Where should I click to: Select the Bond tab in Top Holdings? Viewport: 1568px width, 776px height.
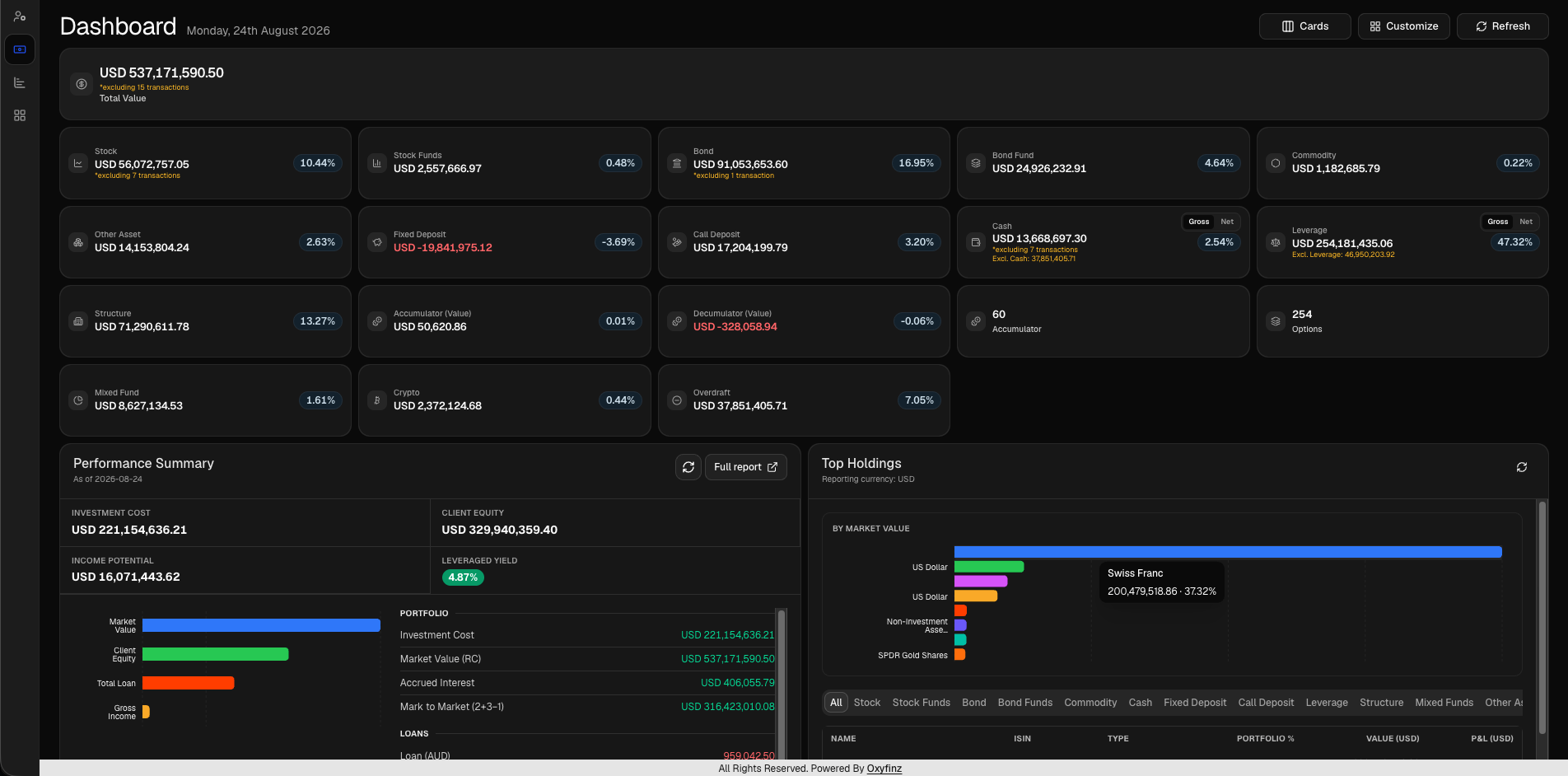974,703
